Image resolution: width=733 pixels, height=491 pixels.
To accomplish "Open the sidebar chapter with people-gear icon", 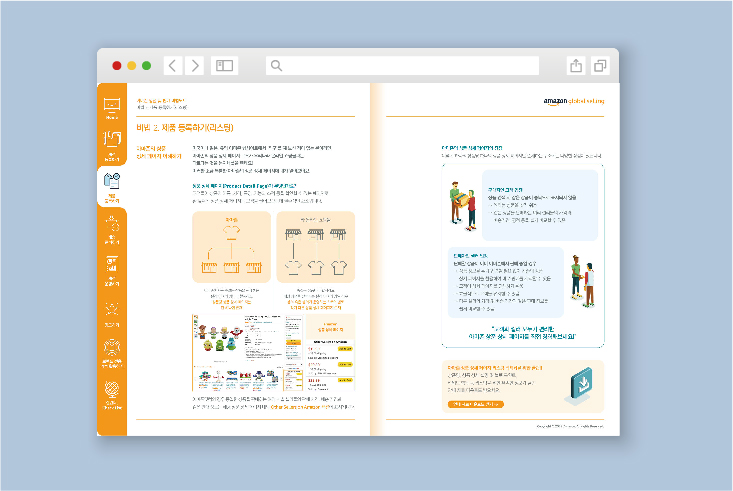I will [x=112, y=229].
